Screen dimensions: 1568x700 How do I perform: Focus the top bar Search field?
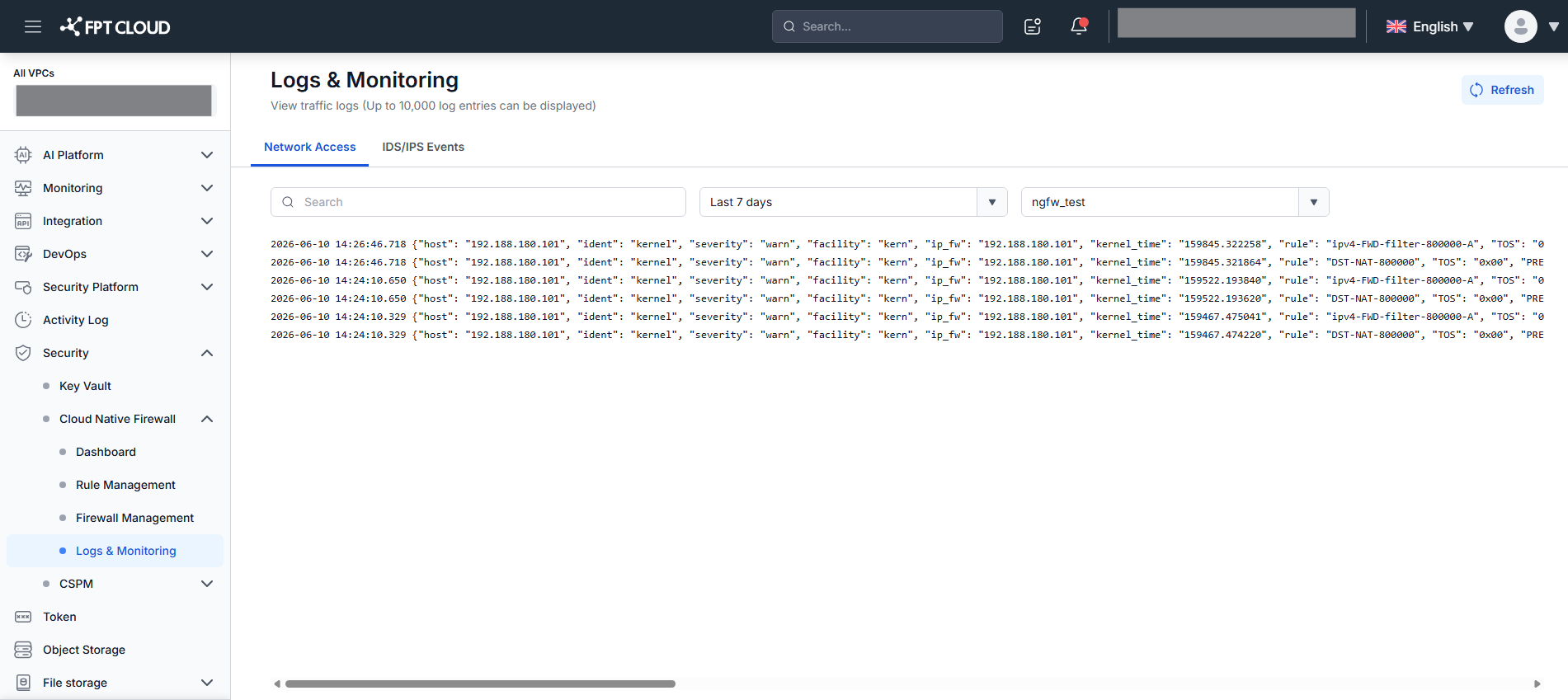pyautogui.click(x=888, y=26)
